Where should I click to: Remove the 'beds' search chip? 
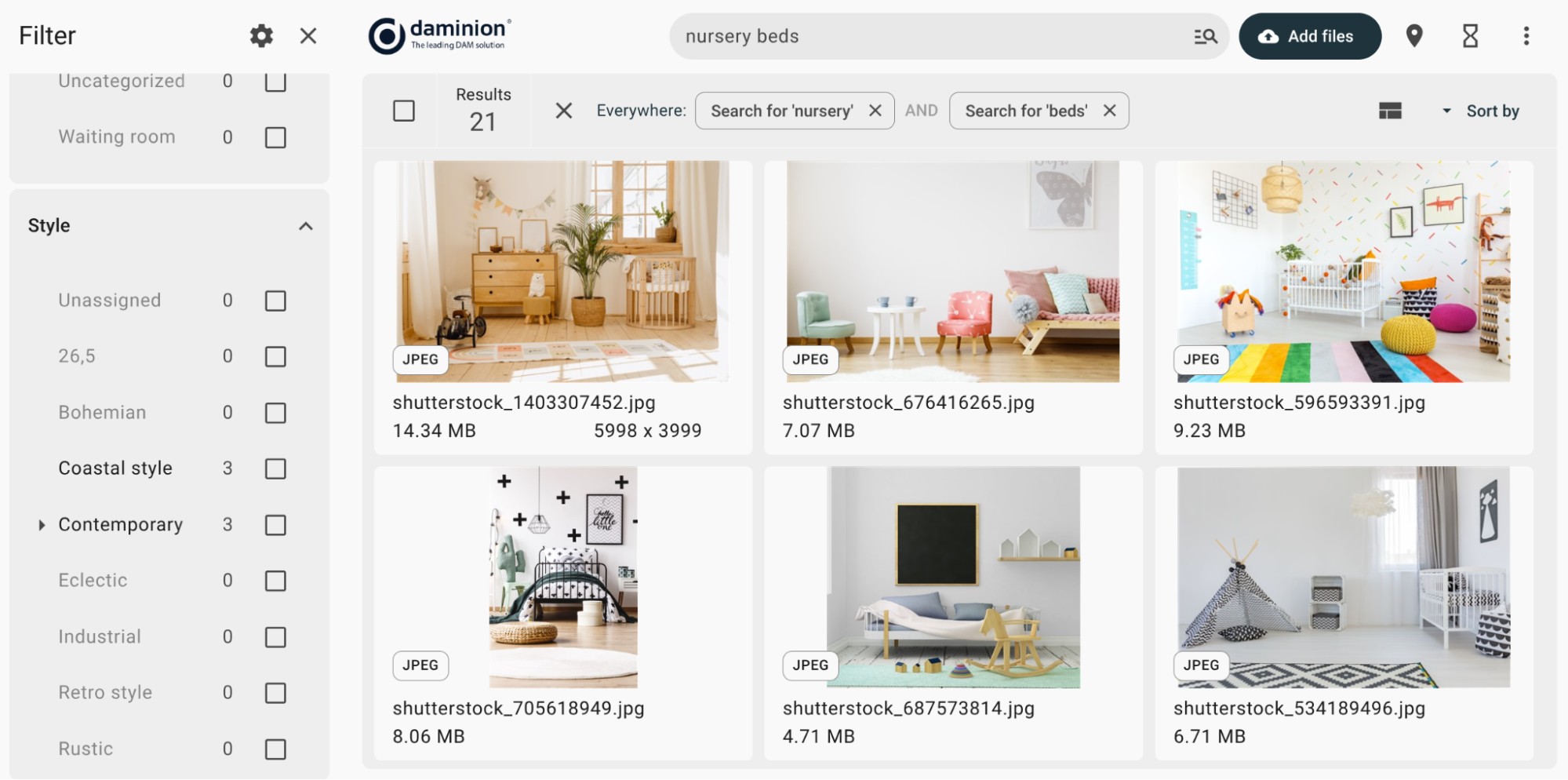1109,111
